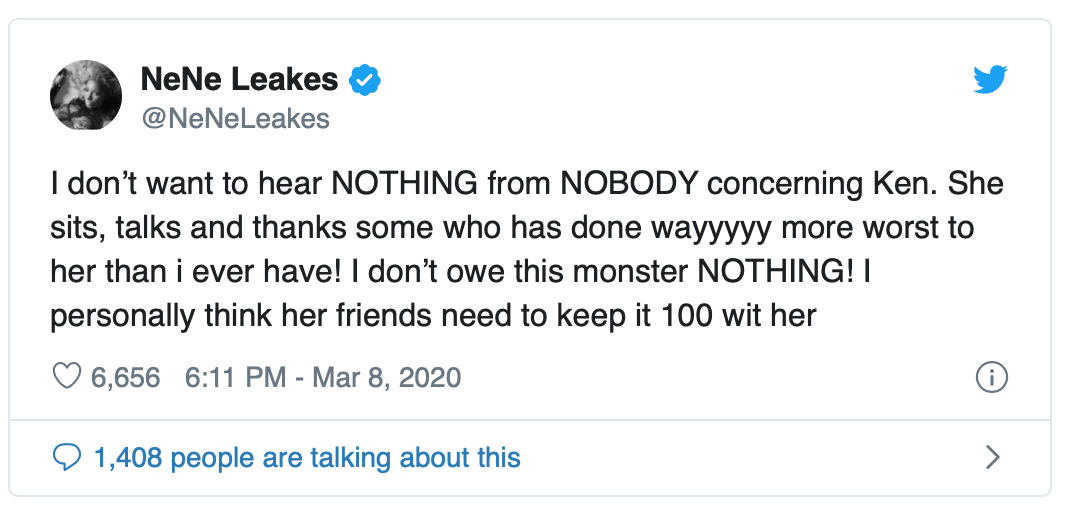Like the tweet with the heart icon
Viewport: 1066px width, 514px height.
pos(66,377)
